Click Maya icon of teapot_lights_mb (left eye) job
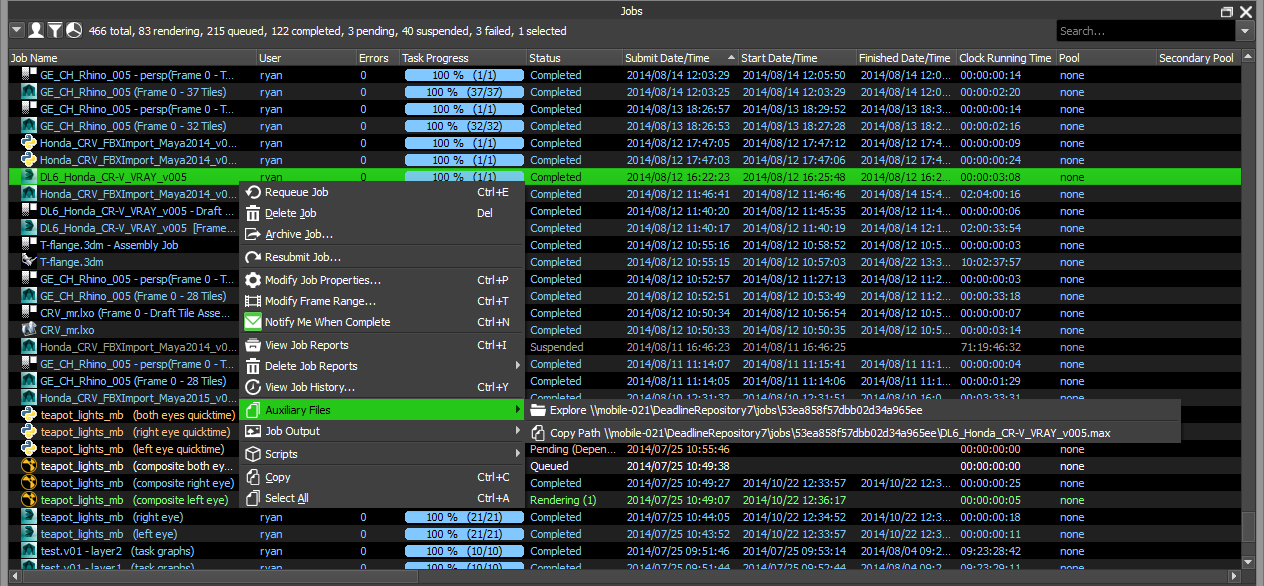Image resolution: width=1264 pixels, height=586 pixels. tap(29, 534)
